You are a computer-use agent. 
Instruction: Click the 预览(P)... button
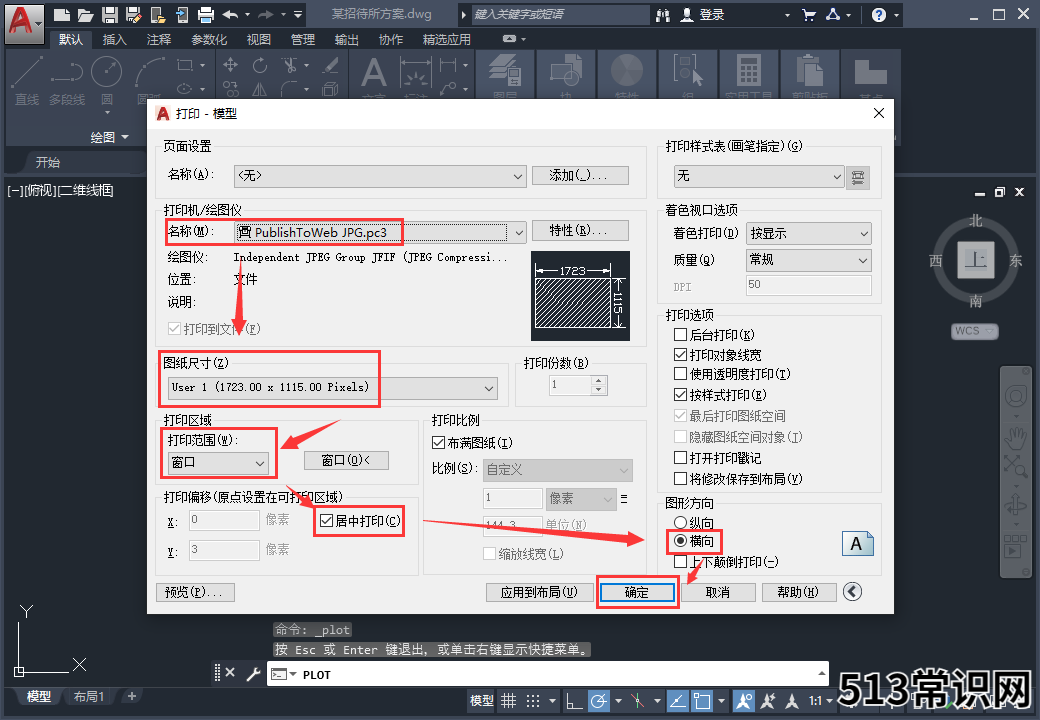pos(195,592)
